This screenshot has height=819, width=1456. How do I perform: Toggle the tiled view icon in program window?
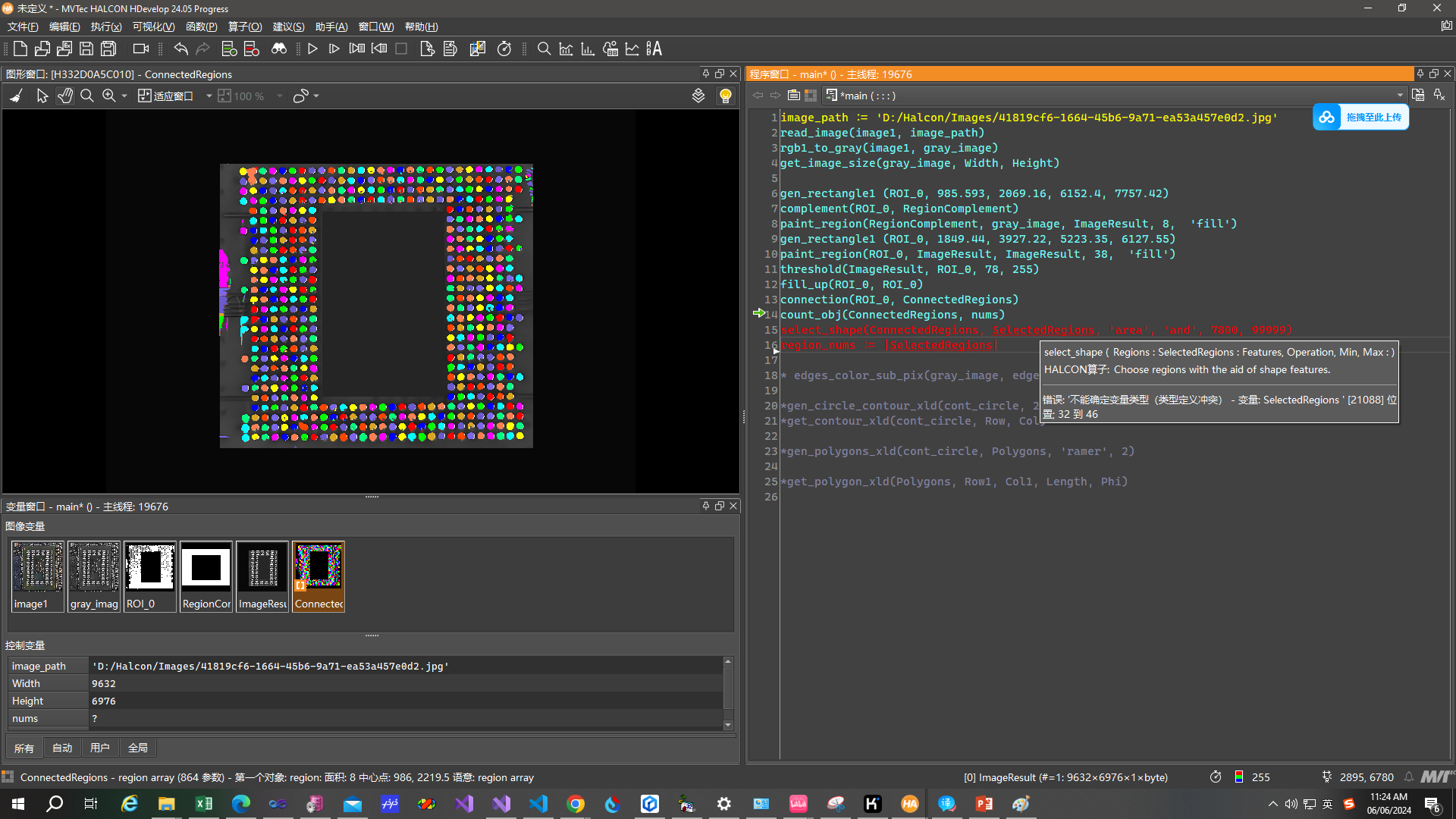click(811, 96)
